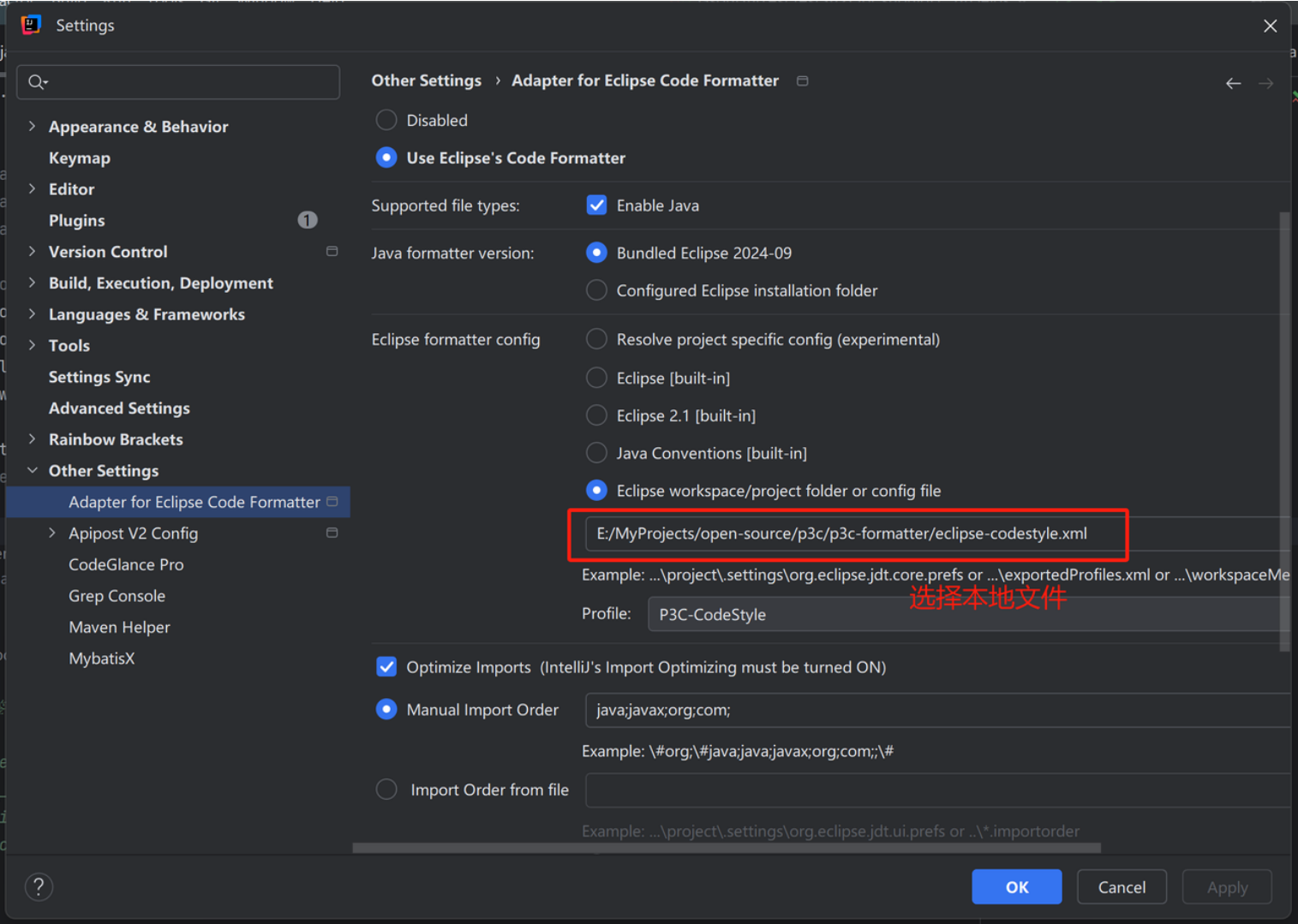Click the eclipse-codestyle.xml config path field

[x=937, y=534]
